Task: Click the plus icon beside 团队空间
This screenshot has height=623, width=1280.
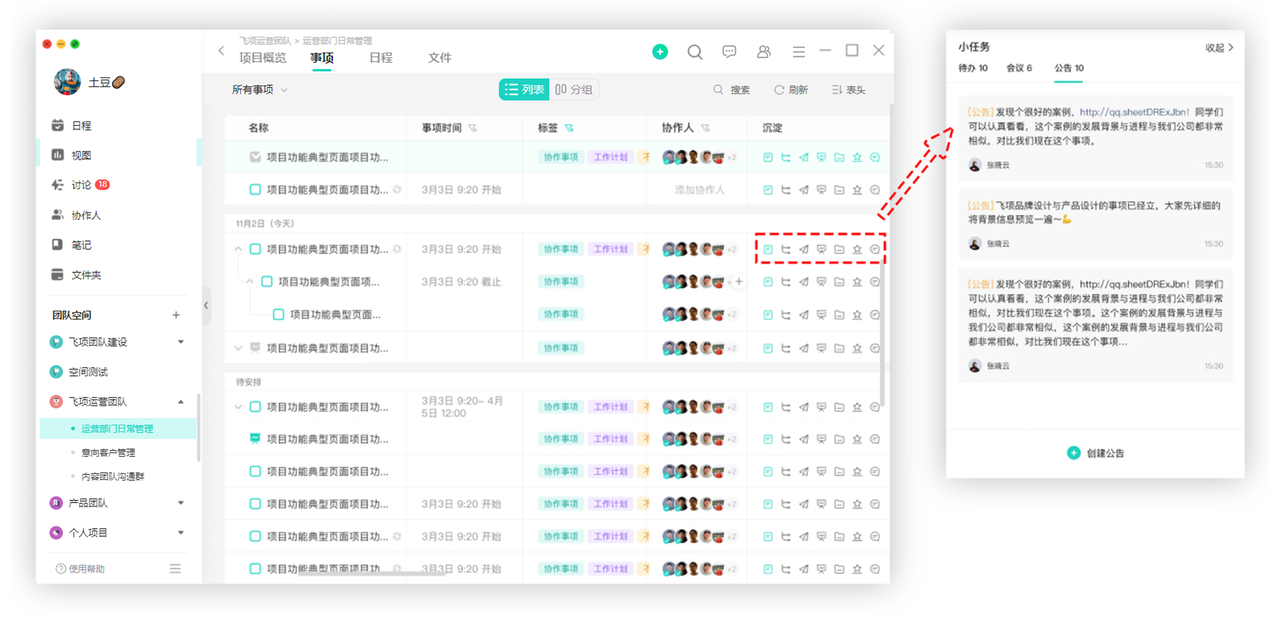Action: tap(176, 315)
